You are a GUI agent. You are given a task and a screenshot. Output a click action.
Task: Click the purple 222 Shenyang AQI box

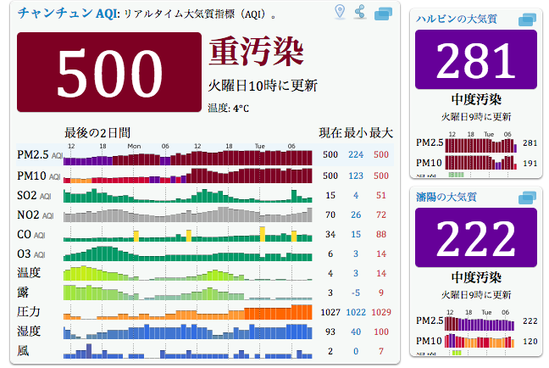click(476, 237)
